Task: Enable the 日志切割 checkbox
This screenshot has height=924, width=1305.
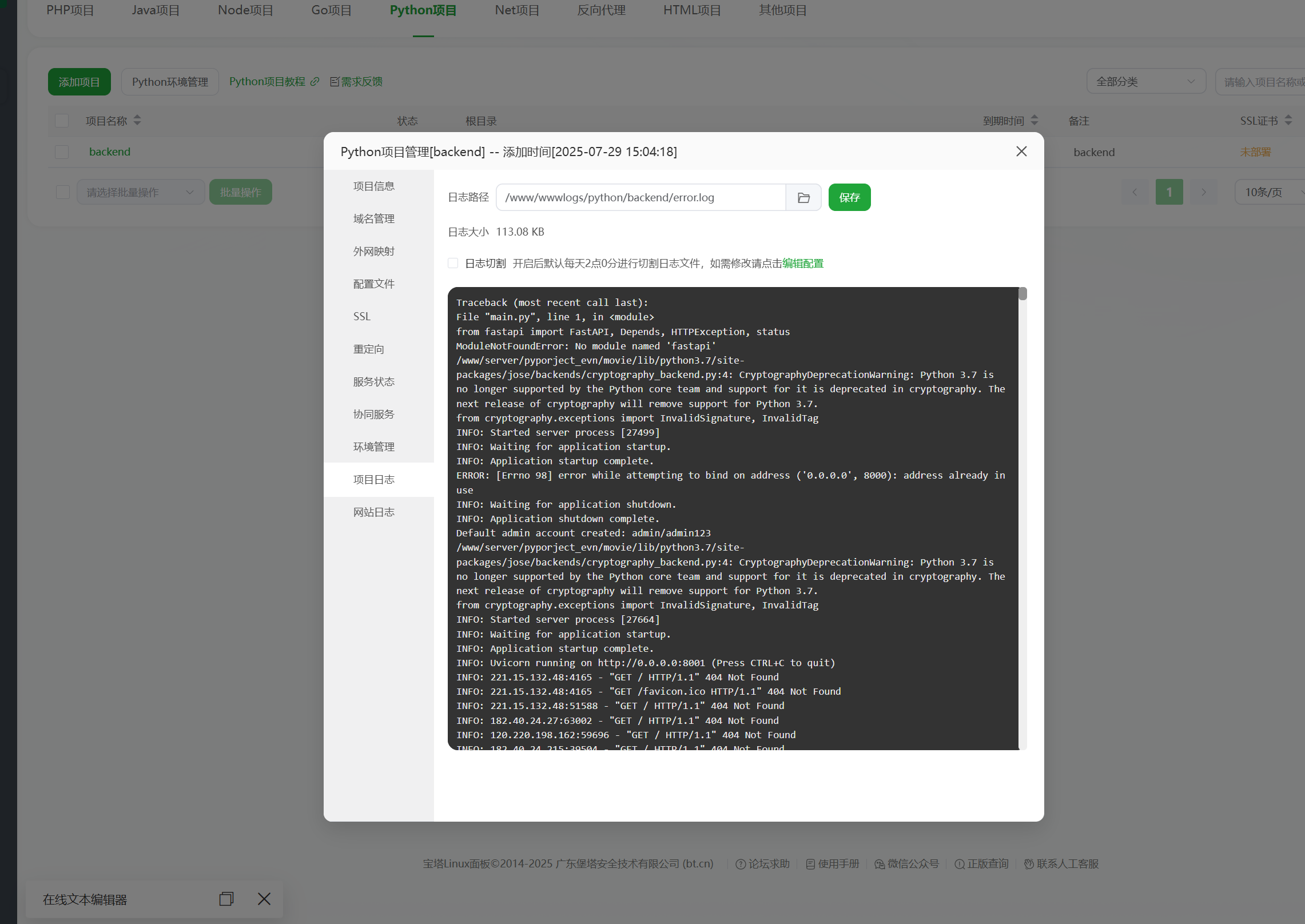Action: [x=453, y=263]
